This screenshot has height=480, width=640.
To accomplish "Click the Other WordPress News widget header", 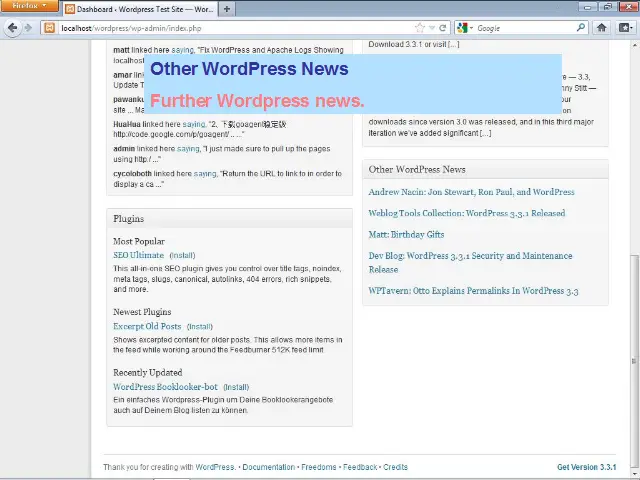I will (485, 169).
